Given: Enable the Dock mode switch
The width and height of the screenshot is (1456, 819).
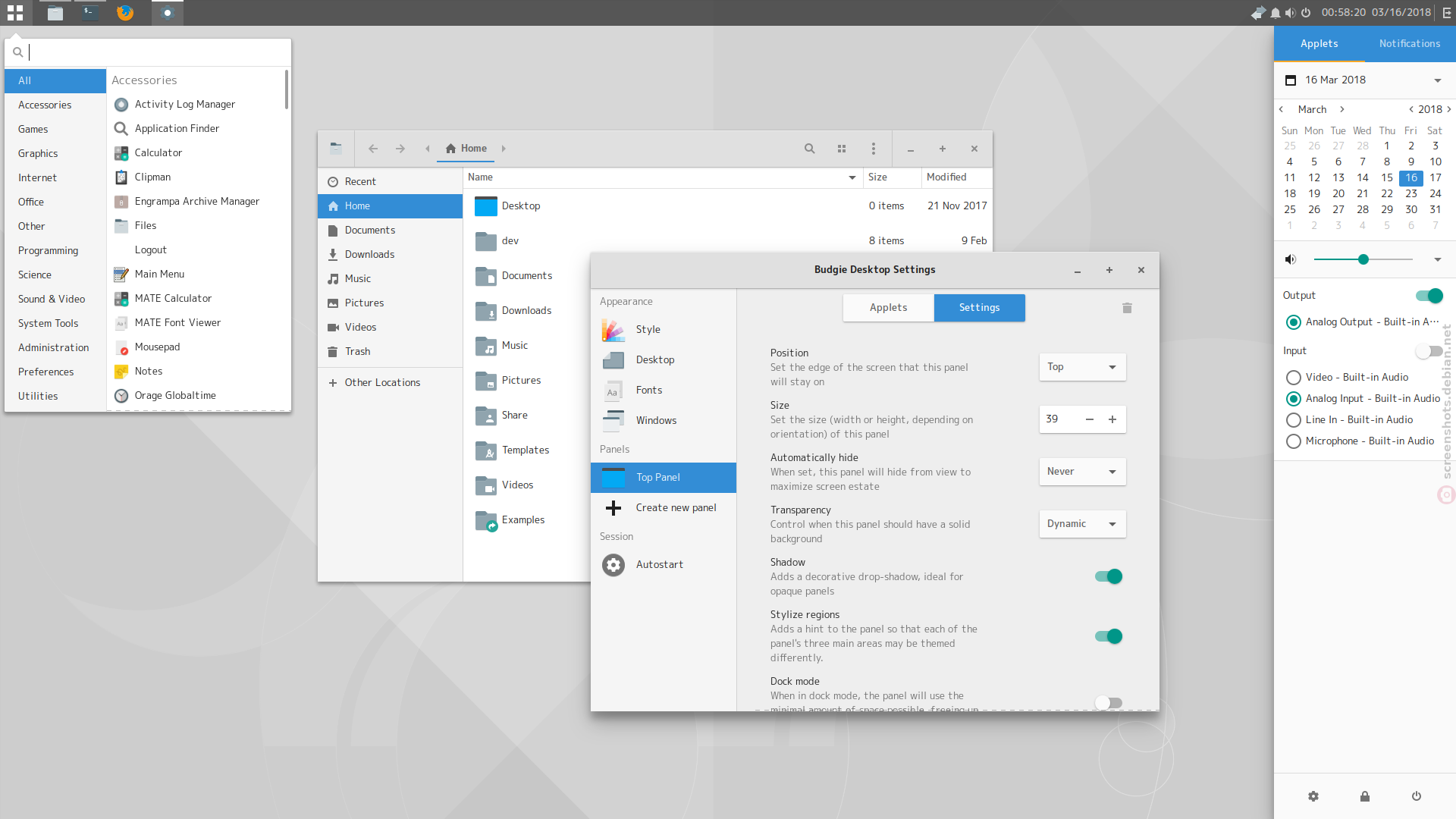Looking at the screenshot, I should (x=1109, y=703).
